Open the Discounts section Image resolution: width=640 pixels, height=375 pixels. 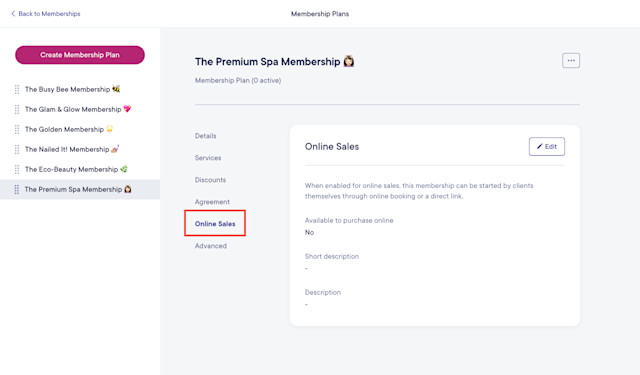click(x=210, y=180)
